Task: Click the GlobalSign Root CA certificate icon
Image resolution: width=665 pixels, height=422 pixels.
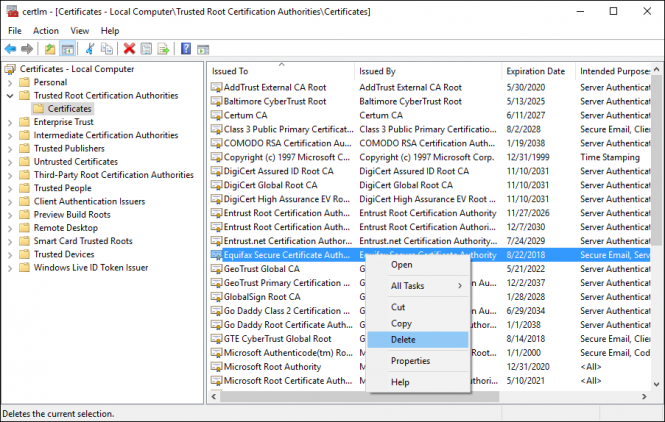Action: 217,297
